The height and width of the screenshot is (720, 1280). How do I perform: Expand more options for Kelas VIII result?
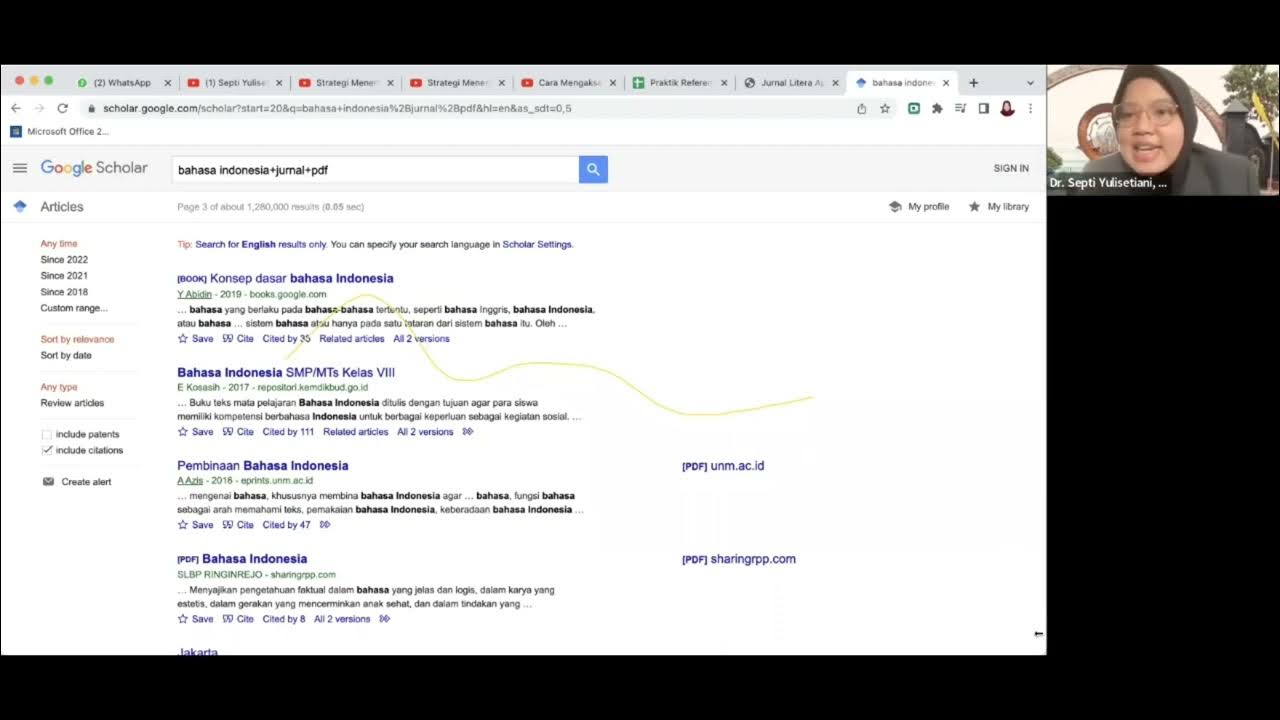coord(468,432)
